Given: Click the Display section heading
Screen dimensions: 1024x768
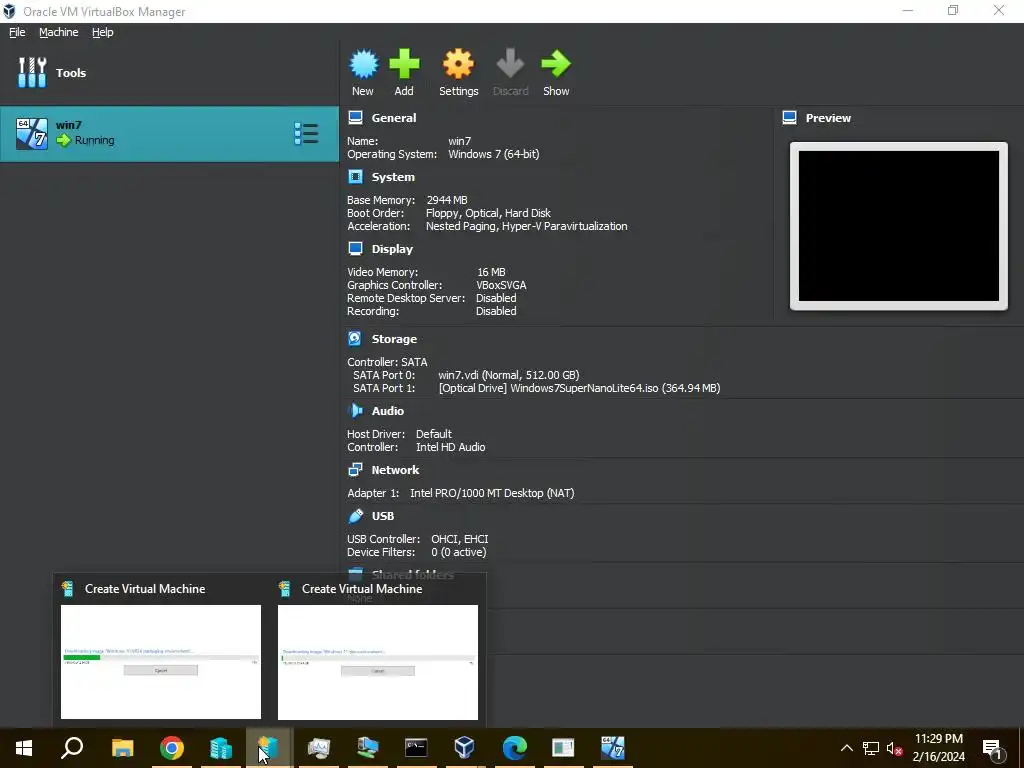Looking at the screenshot, I should click(392, 249).
